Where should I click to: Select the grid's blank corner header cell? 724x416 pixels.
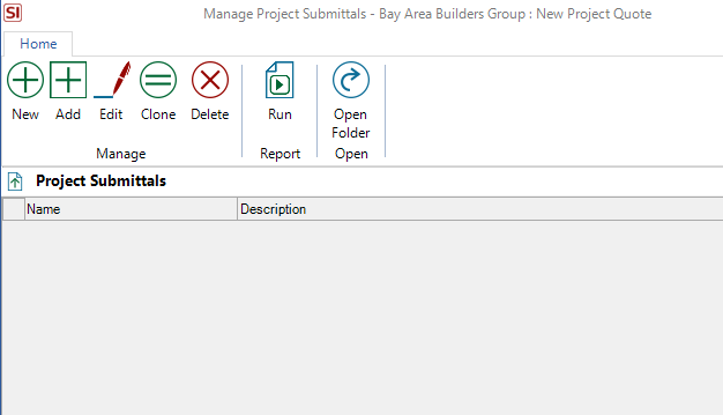click(13, 209)
